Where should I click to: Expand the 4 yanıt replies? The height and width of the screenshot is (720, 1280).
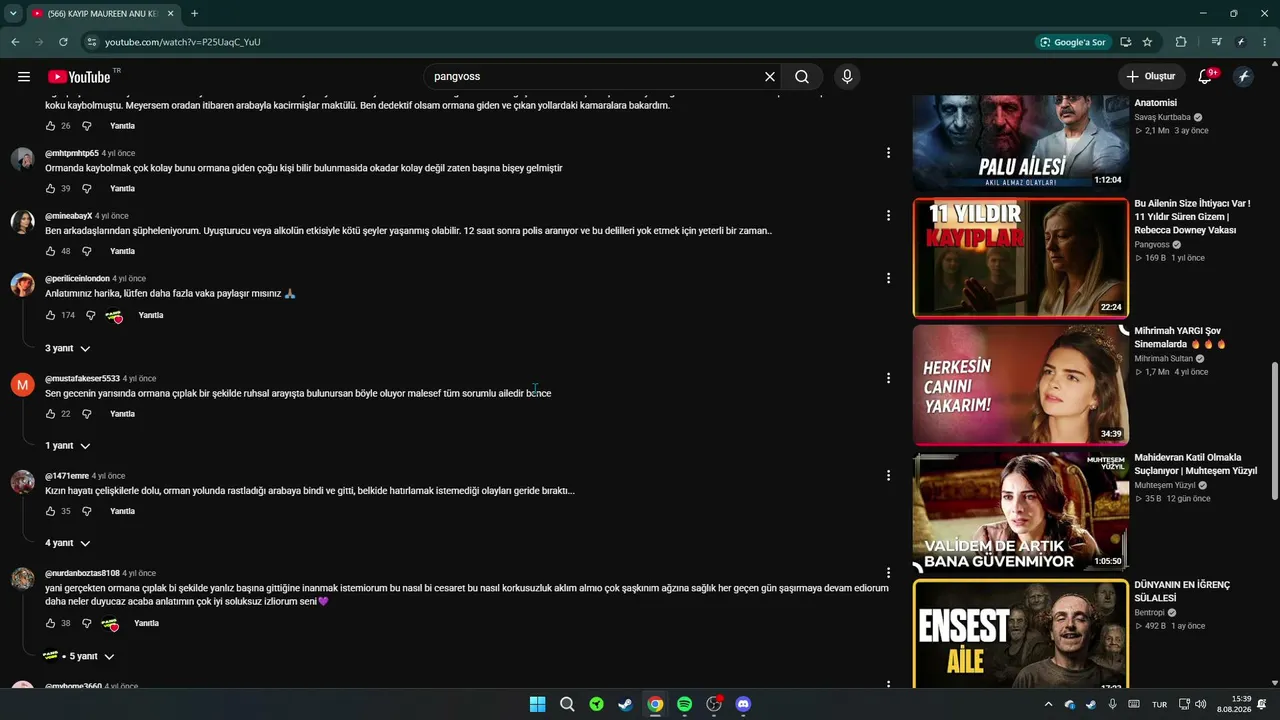pos(68,543)
